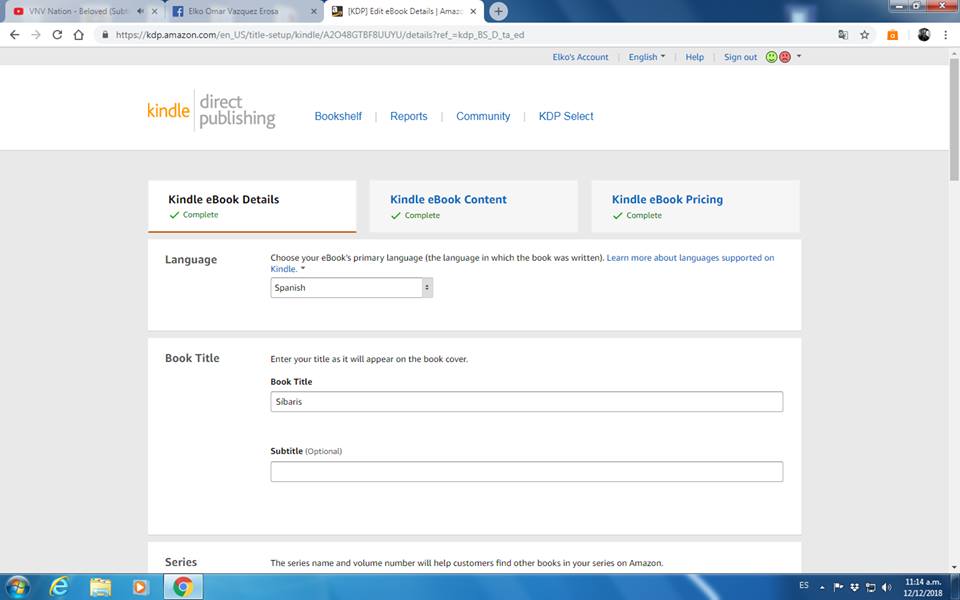Open Internet Explorer from the taskbar

[x=59, y=586]
